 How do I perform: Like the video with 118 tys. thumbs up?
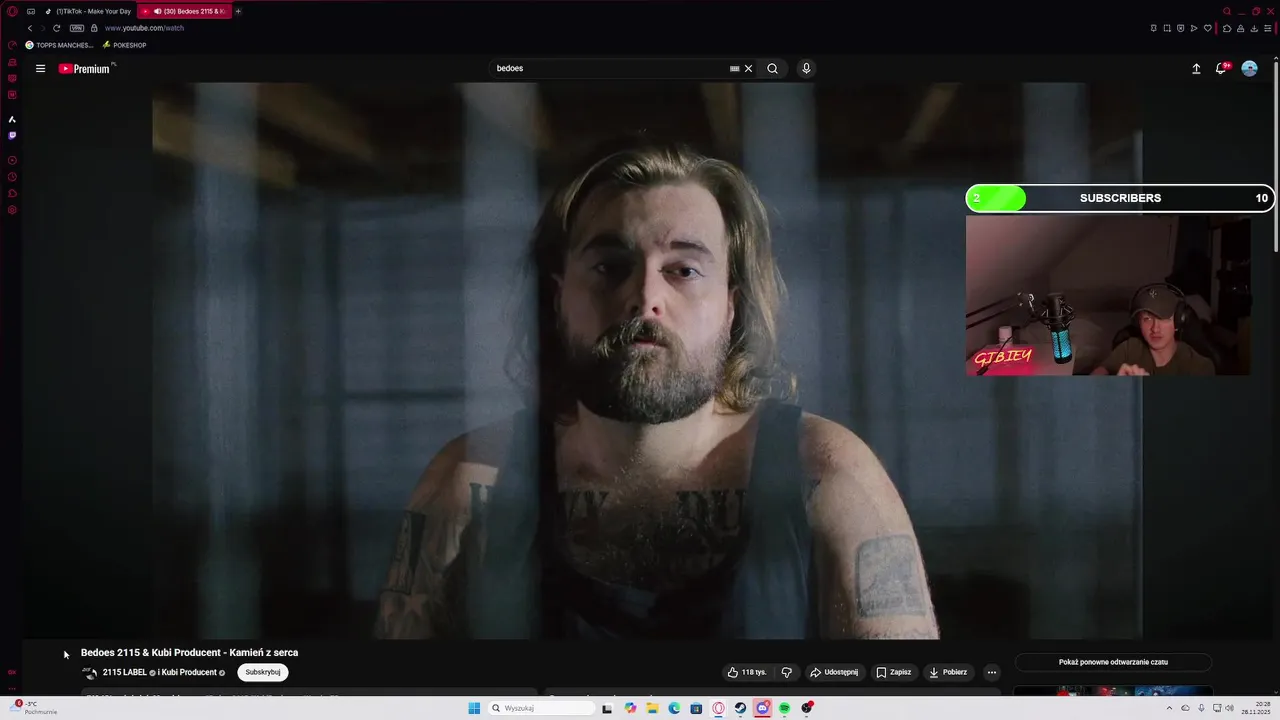pos(747,672)
